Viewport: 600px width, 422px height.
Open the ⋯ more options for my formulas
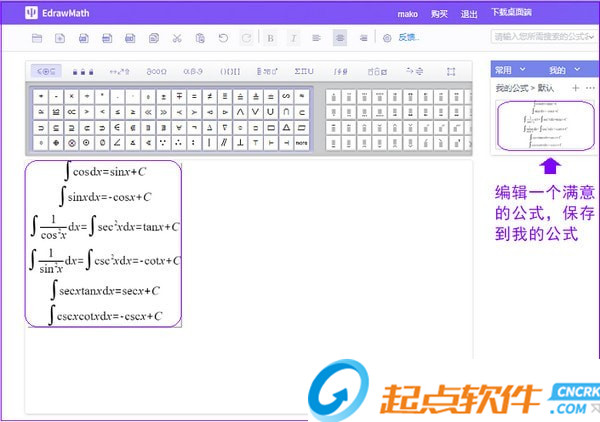tap(590, 88)
